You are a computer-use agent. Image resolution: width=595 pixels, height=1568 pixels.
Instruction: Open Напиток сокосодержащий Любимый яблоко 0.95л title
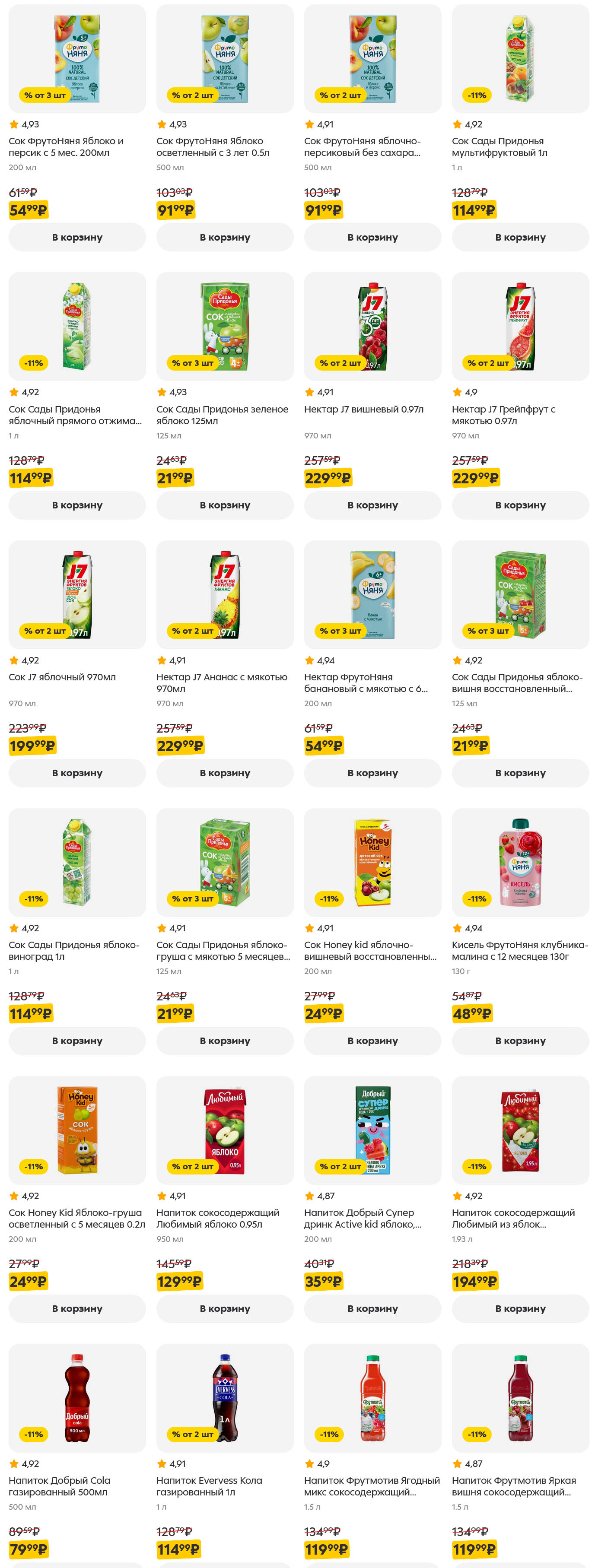217,1219
